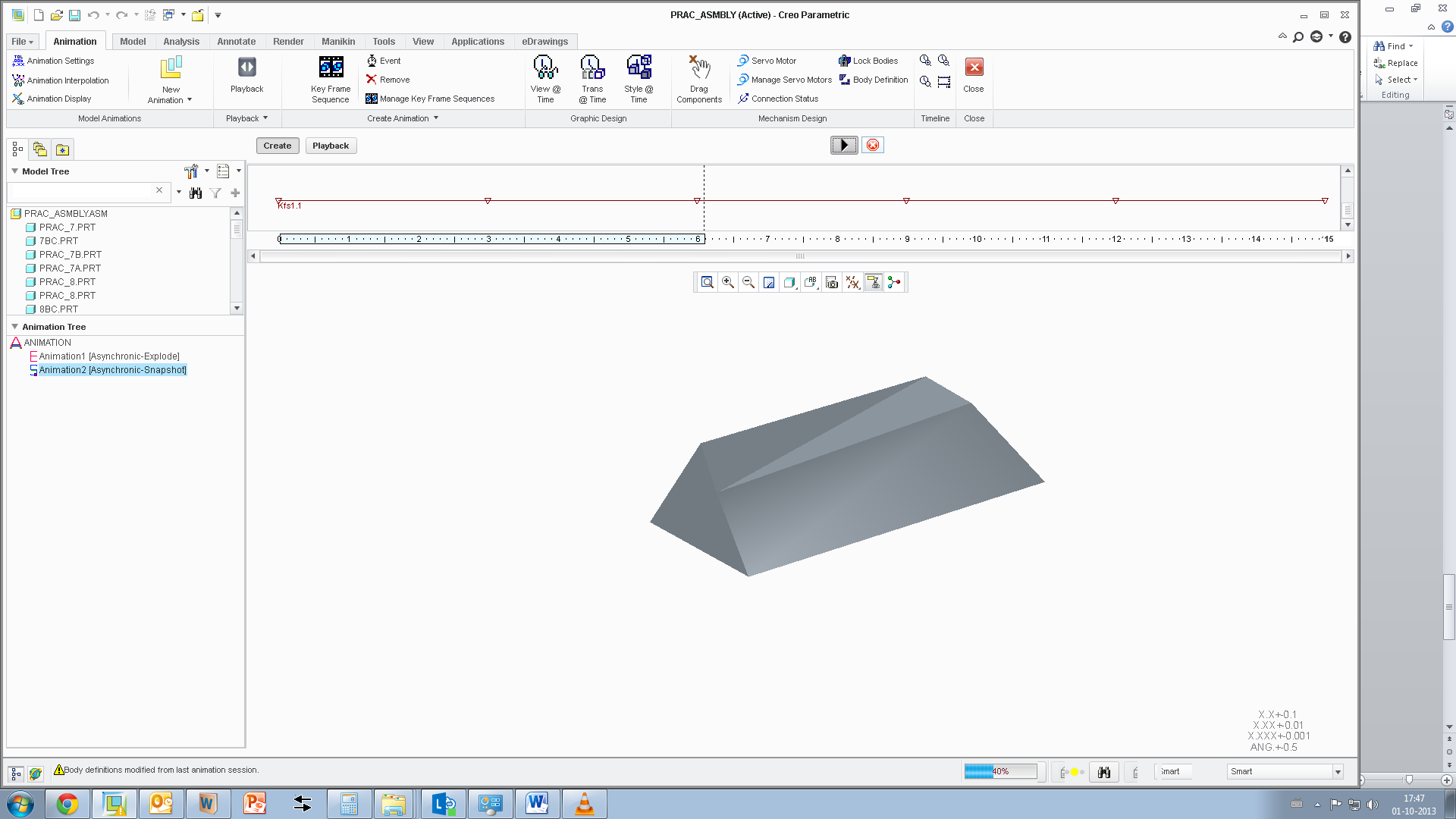Switch to the Model ribbon tab

pos(133,42)
